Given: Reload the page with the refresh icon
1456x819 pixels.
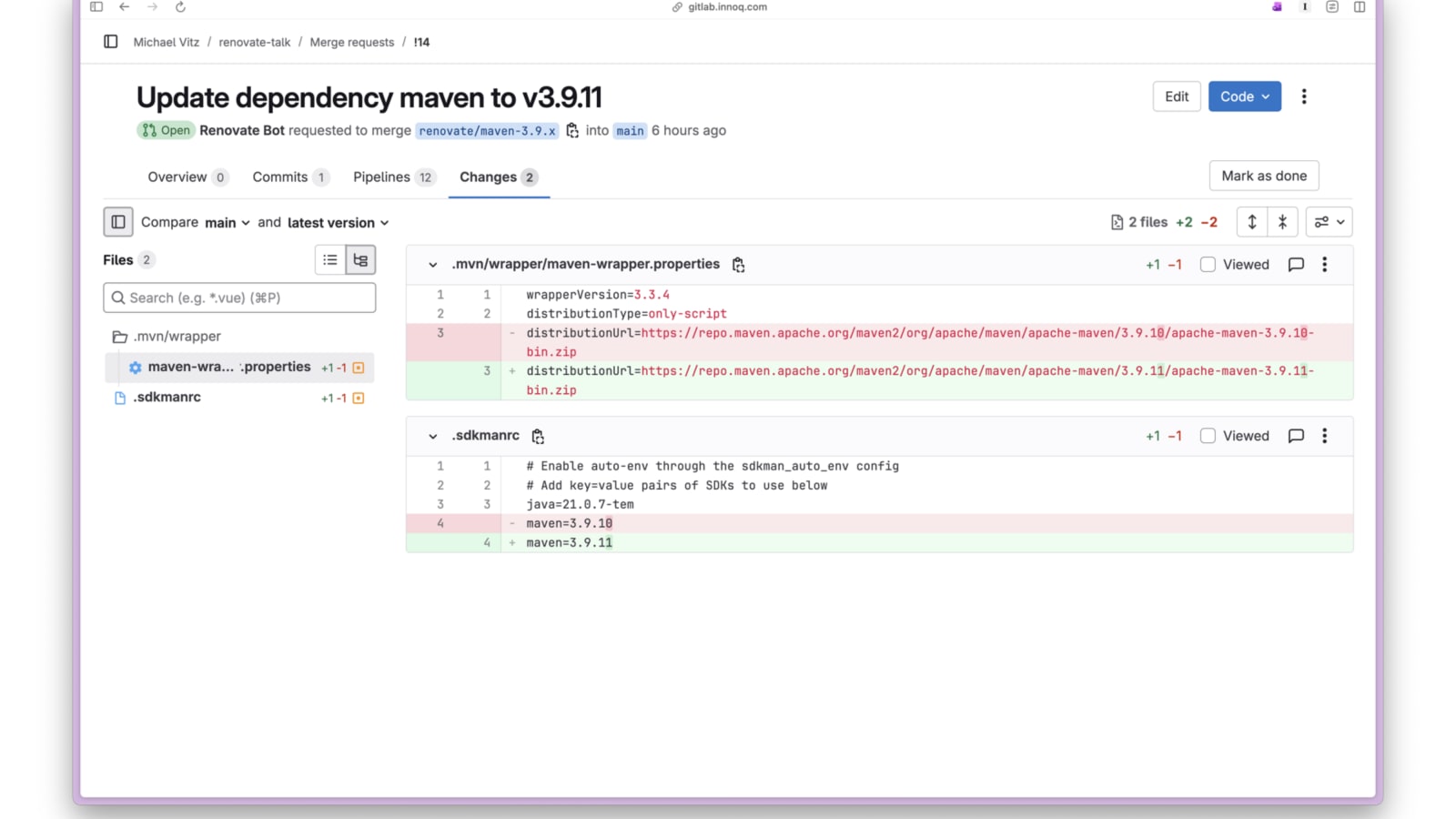Looking at the screenshot, I should (180, 7).
